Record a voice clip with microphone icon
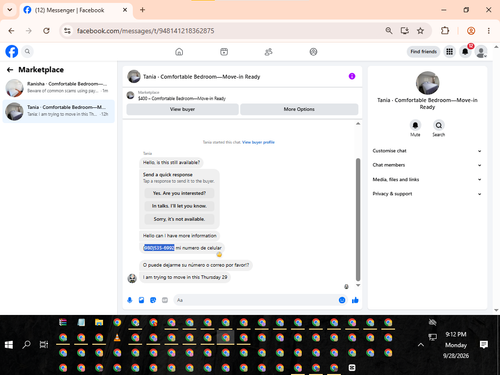This screenshot has width=500, height=375. click(130, 300)
